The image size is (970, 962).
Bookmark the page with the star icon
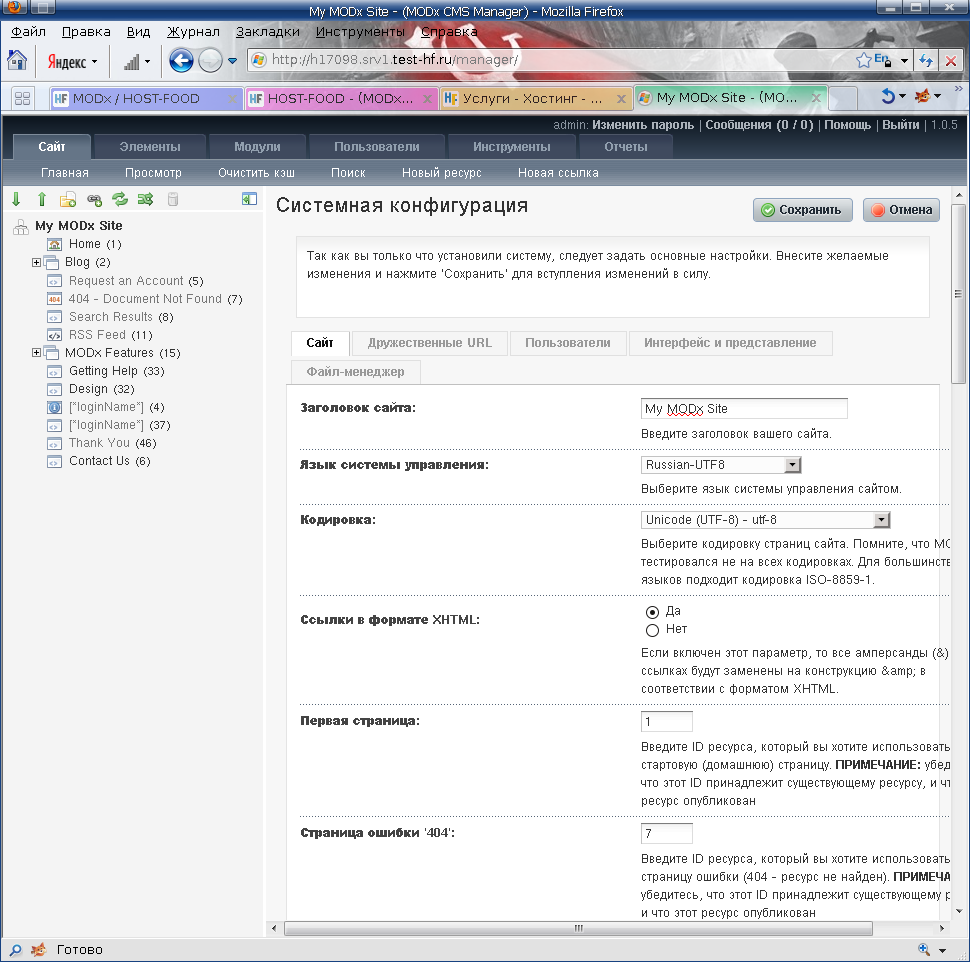(864, 60)
